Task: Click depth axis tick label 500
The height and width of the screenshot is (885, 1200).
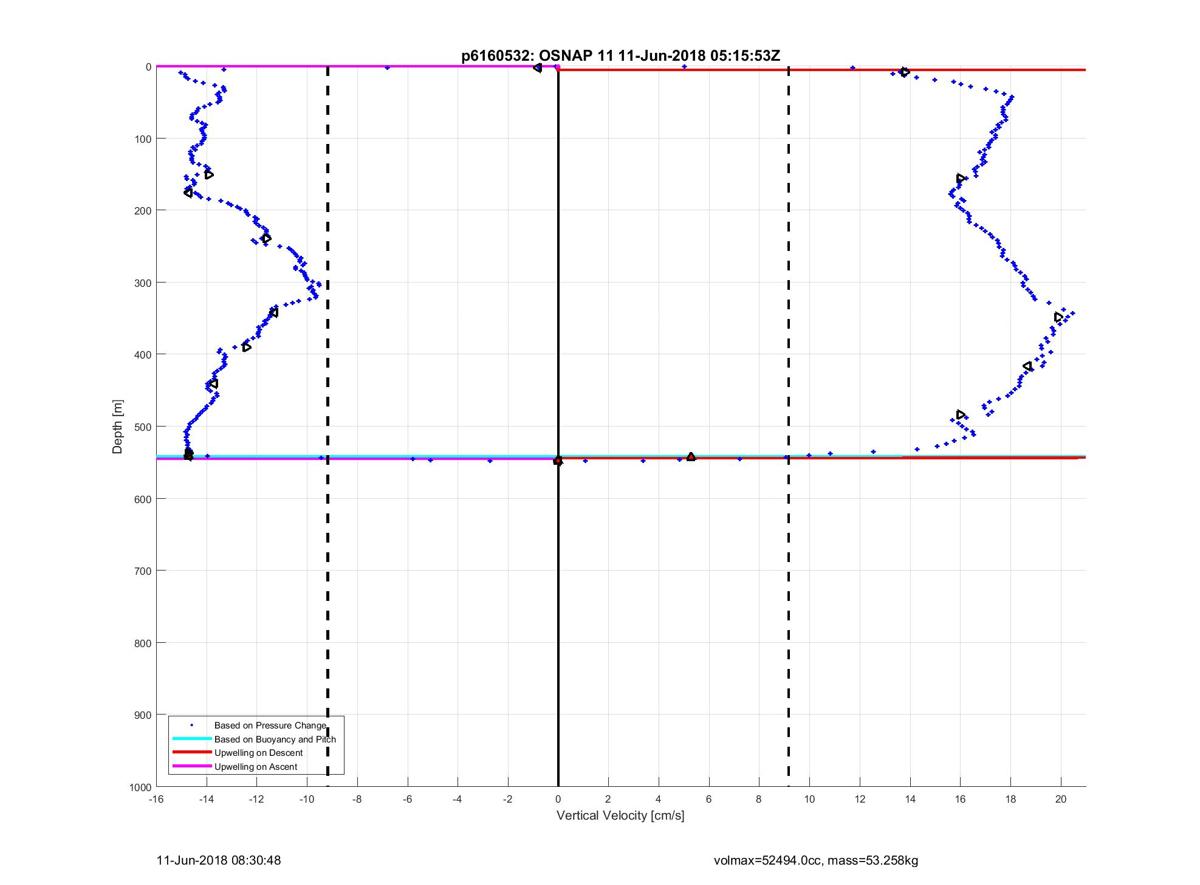Action: (143, 427)
